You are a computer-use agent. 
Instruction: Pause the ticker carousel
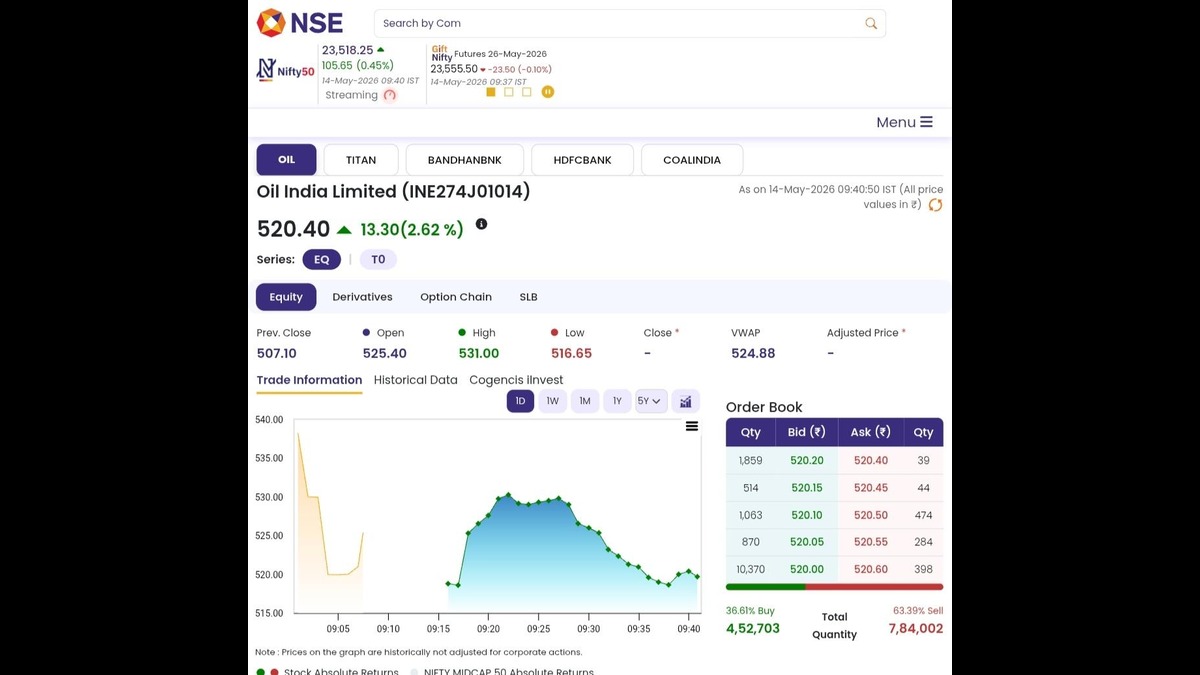coord(548,91)
